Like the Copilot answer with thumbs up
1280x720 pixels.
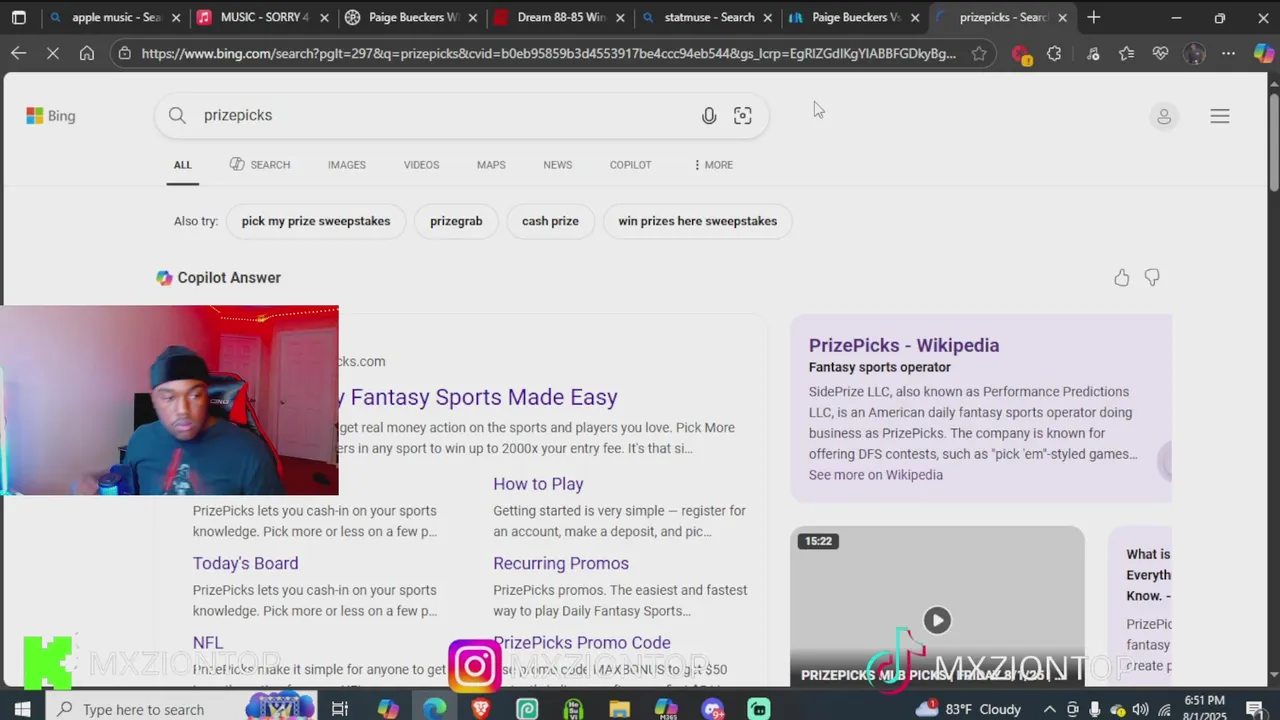click(x=1122, y=278)
